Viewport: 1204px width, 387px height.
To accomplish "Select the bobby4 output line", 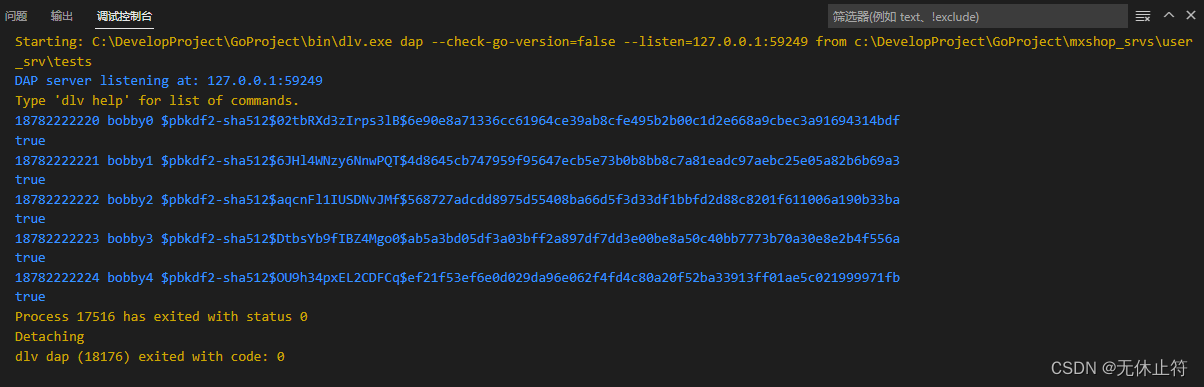I will pyautogui.click(x=457, y=277).
